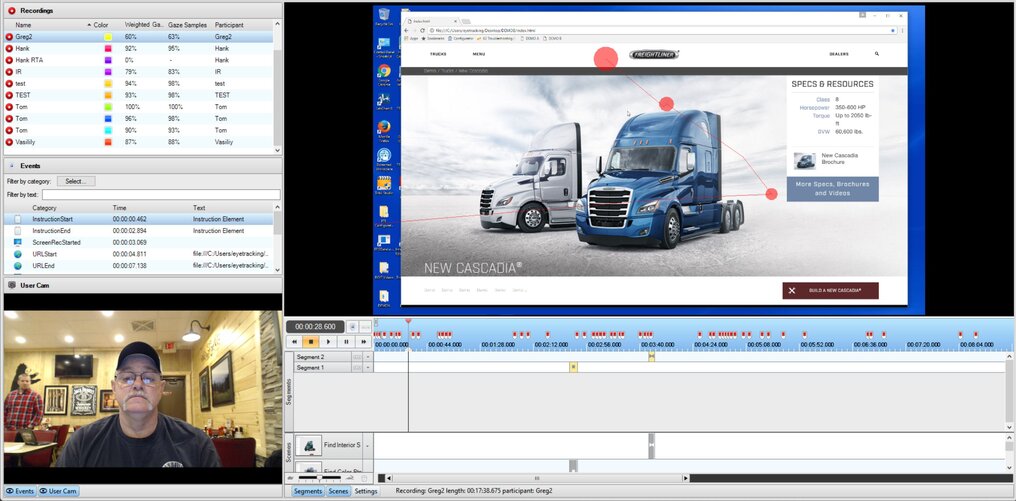Click the Filter by text input field

[x=161, y=194]
